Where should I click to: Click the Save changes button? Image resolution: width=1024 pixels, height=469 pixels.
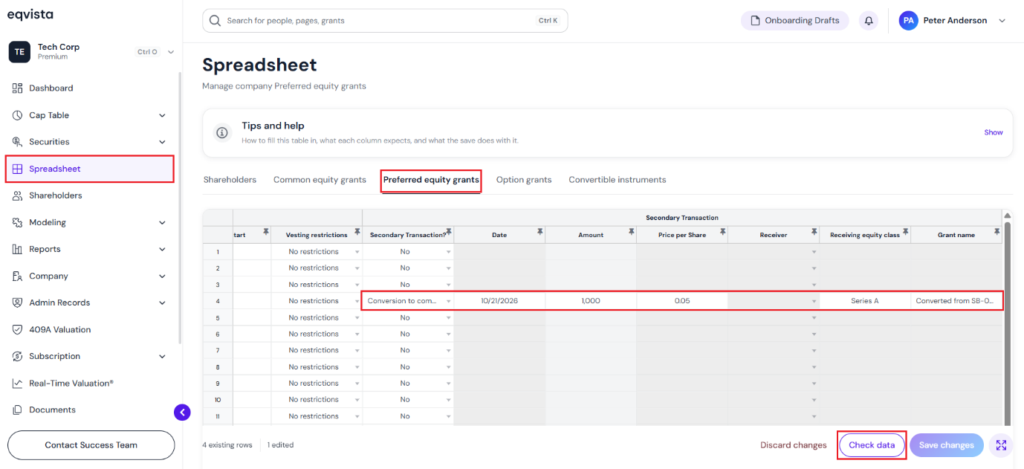pos(946,445)
